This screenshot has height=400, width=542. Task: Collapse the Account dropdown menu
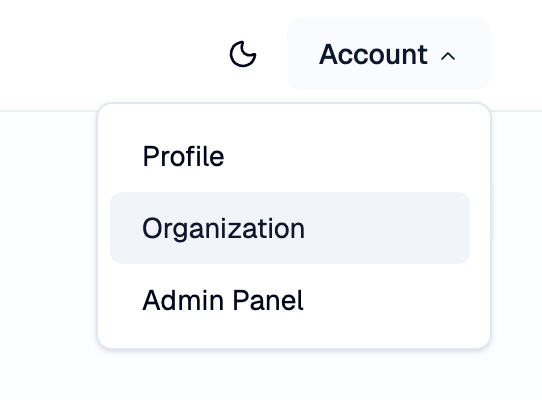click(x=389, y=54)
